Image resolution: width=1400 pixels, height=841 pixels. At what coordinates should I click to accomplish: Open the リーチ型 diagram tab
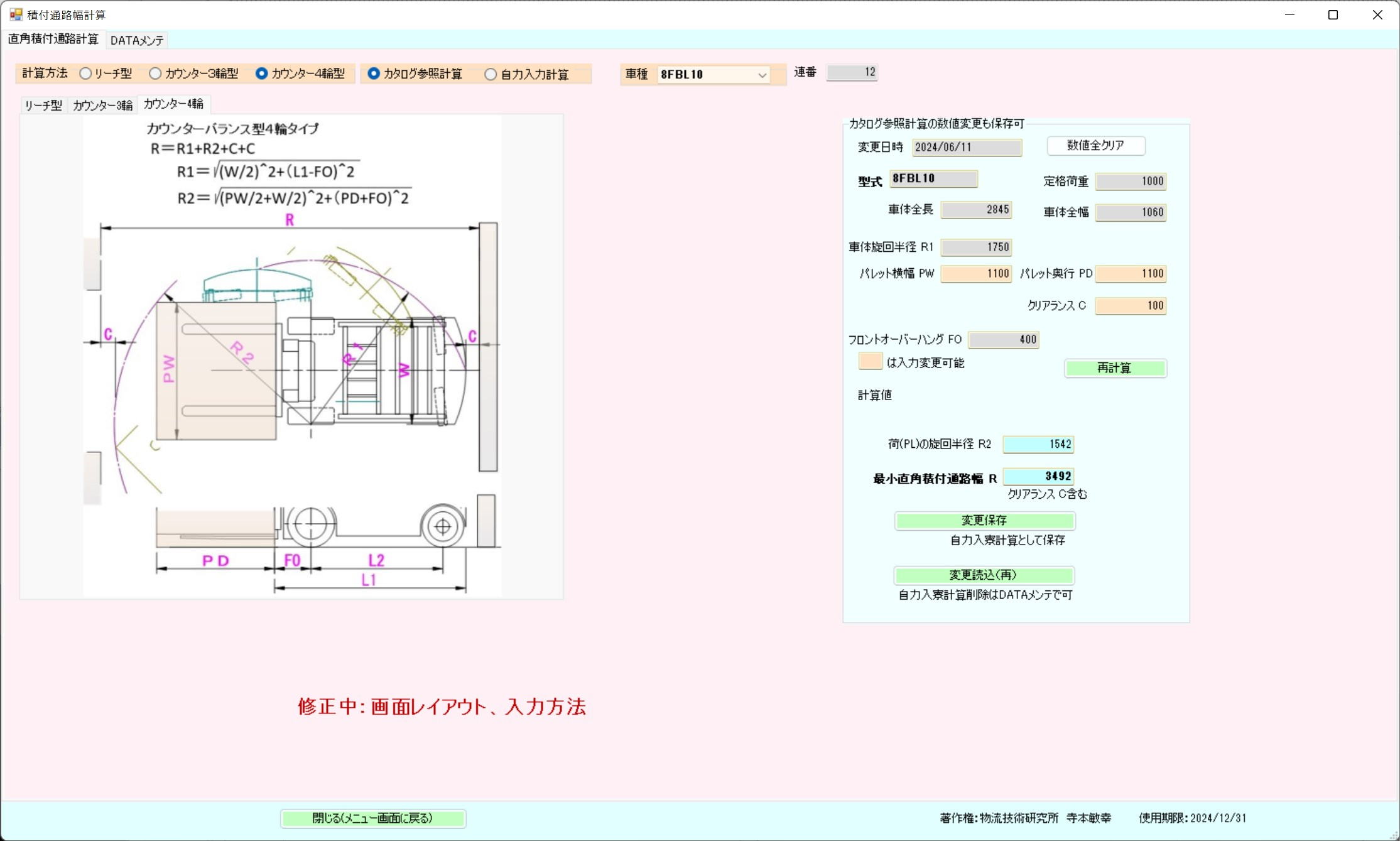coord(43,106)
